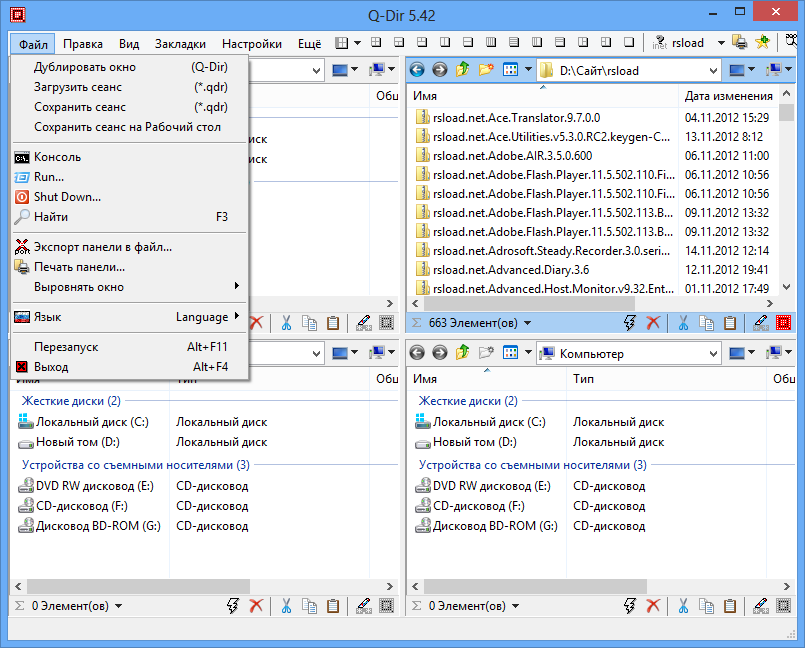Select Дублировать окно in the menu
Viewport: 805px width, 648px height.
click(129, 67)
